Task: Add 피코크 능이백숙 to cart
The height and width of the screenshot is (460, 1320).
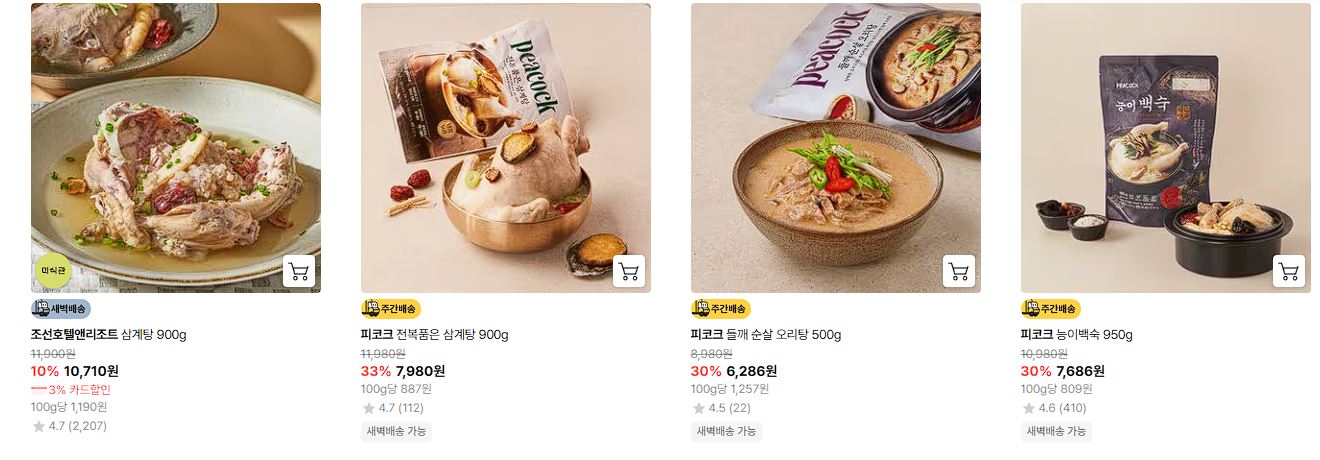Action: [x=1289, y=271]
